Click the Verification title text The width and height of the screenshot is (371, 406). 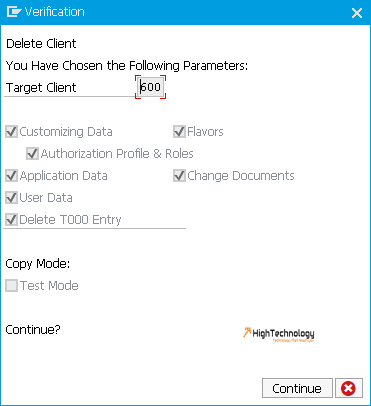pos(55,12)
